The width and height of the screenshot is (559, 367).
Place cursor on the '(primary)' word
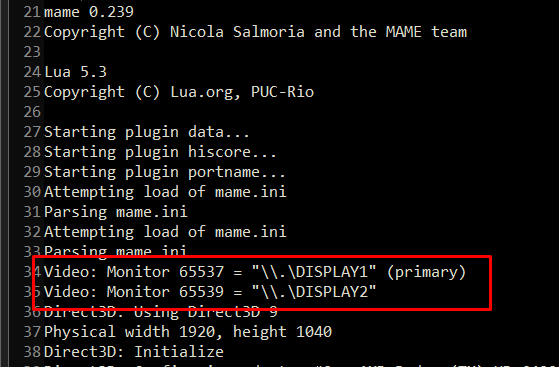click(x=426, y=272)
